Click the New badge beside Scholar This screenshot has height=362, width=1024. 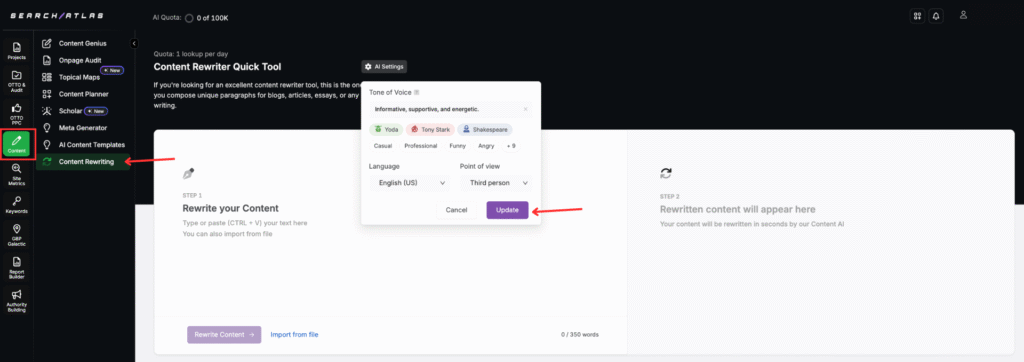(96, 111)
